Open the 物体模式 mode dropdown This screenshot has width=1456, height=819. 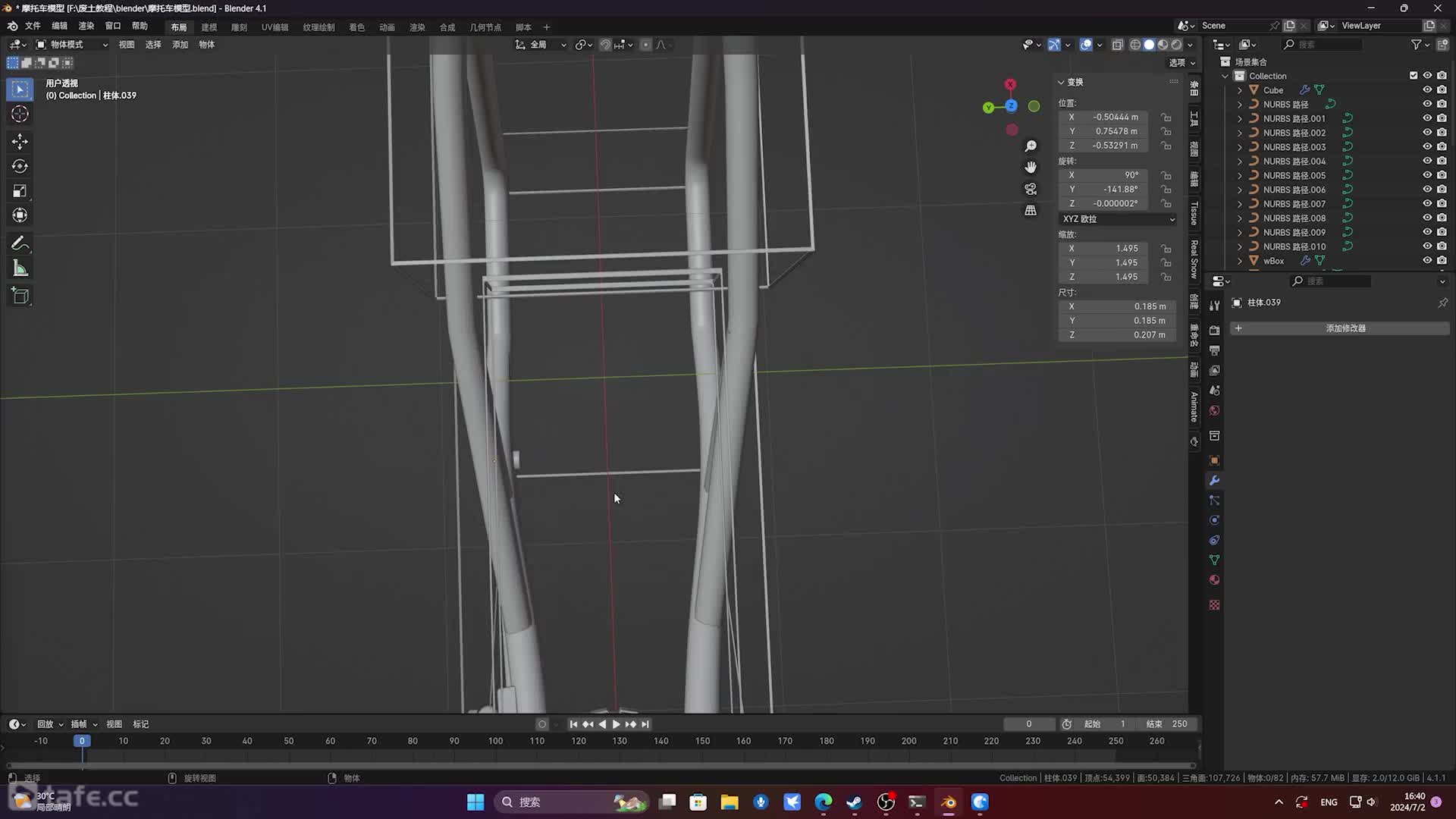tap(72, 45)
